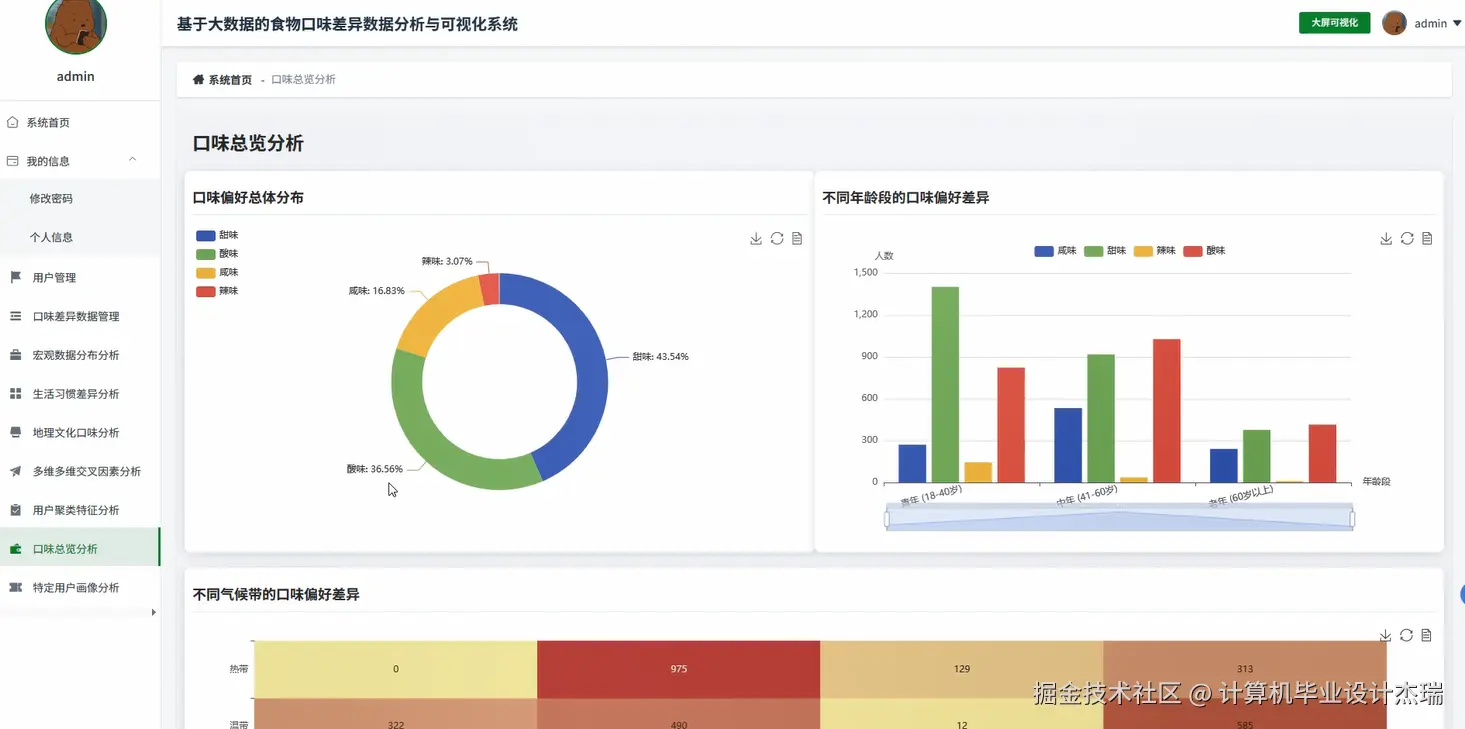Refresh the 口味偏好总体分布 pie chart
1465x729 pixels.
(x=777, y=239)
